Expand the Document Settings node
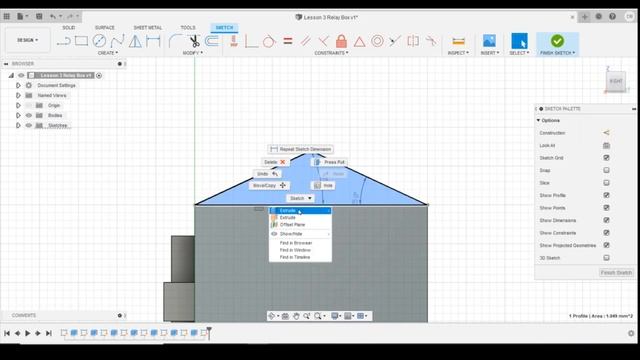Screen dimensions: 640x360 18,85
